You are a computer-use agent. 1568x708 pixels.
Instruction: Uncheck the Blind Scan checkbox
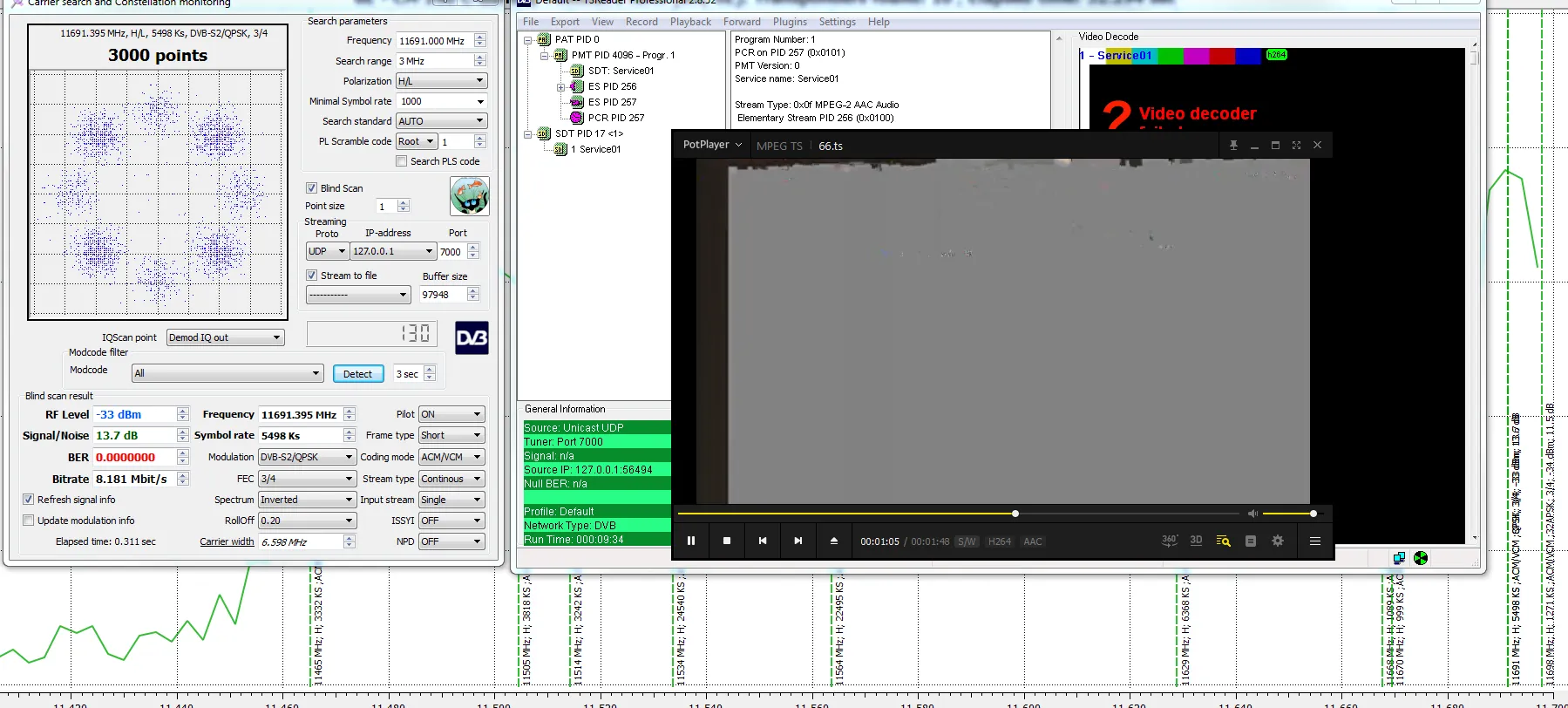point(311,188)
